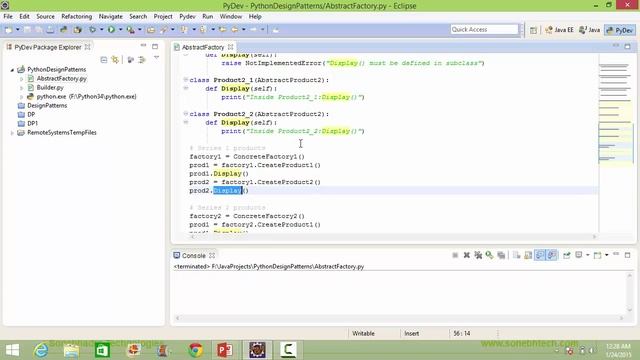Click the Terminate console icon
Image resolution: width=640 pixels, height=360 pixels.
pos(455,256)
